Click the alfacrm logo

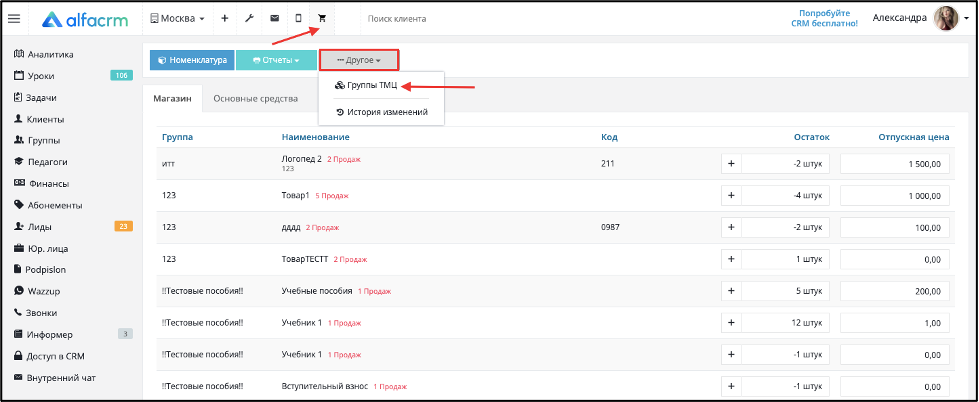85,19
